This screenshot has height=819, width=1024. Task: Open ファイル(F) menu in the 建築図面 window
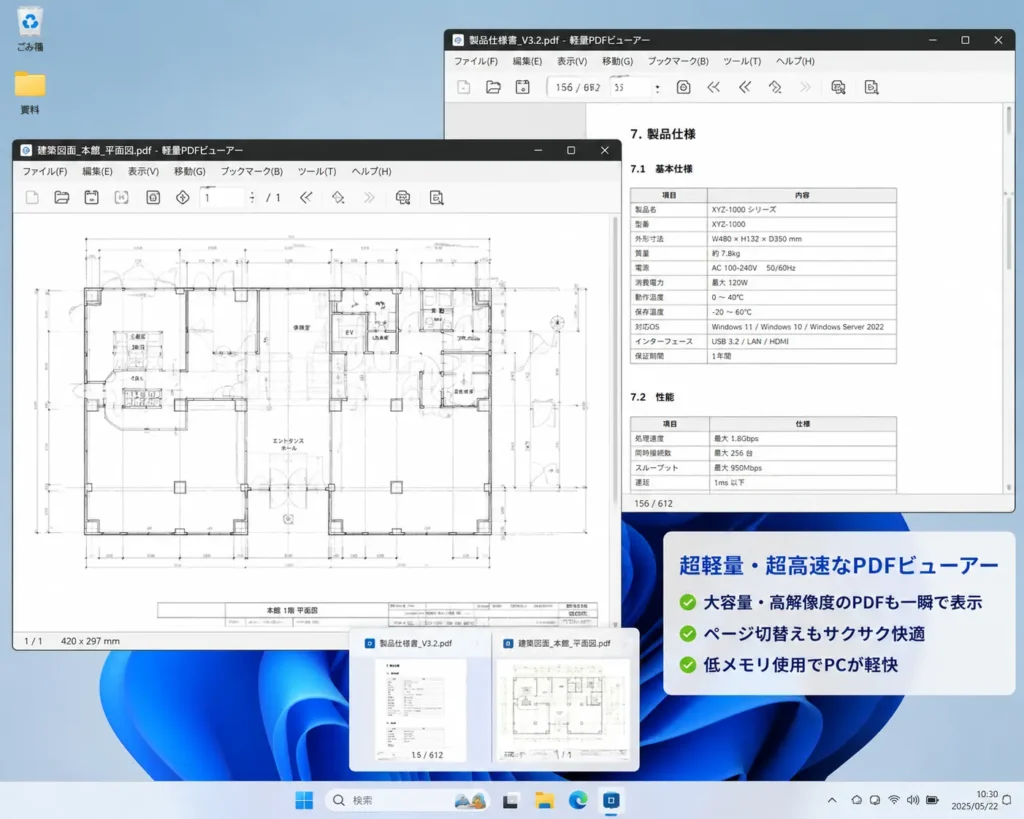[x=45, y=171]
